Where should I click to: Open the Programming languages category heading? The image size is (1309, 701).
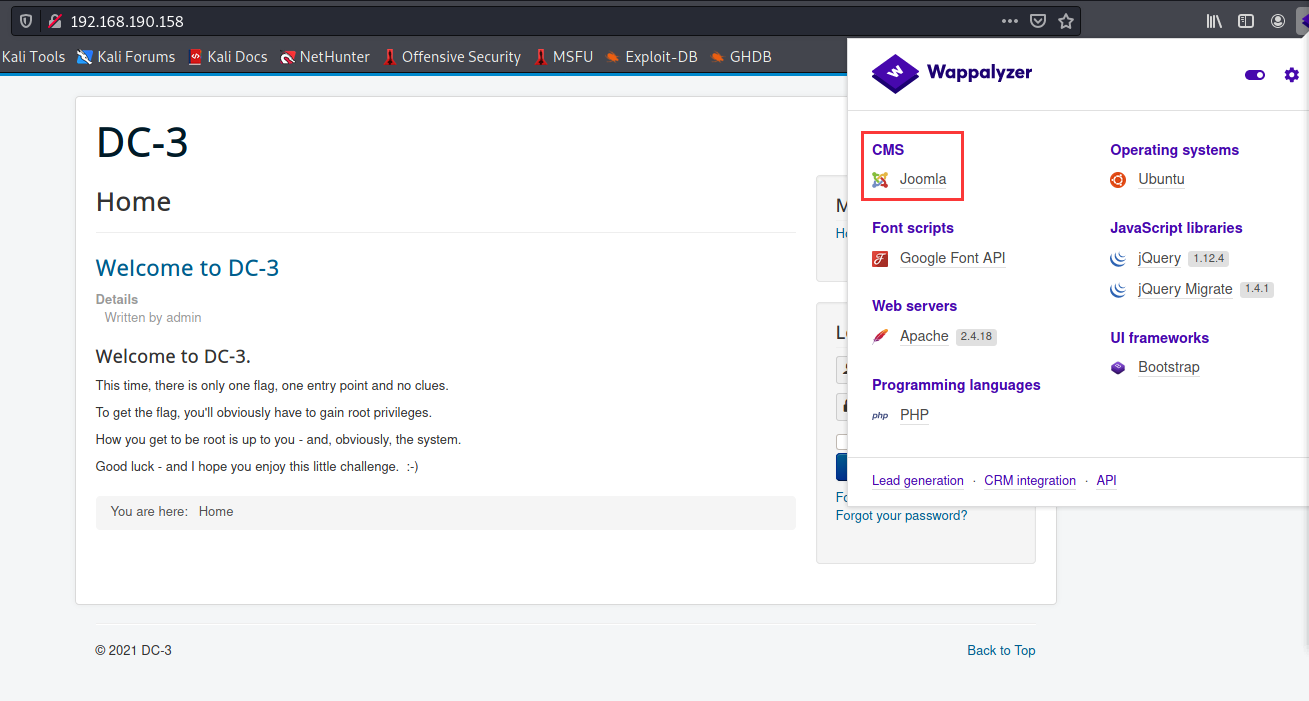(x=956, y=385)
